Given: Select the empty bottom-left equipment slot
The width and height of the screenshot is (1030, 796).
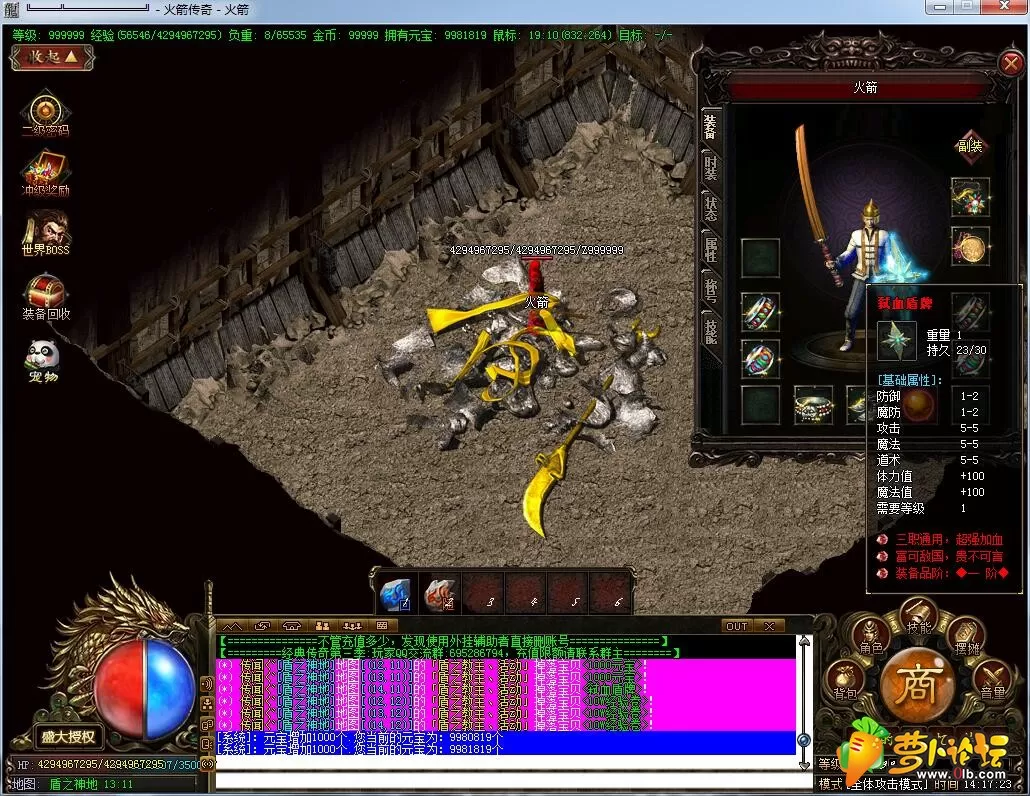Looking at the screenshot, I should pyautogui.click(x=761, y=405).
